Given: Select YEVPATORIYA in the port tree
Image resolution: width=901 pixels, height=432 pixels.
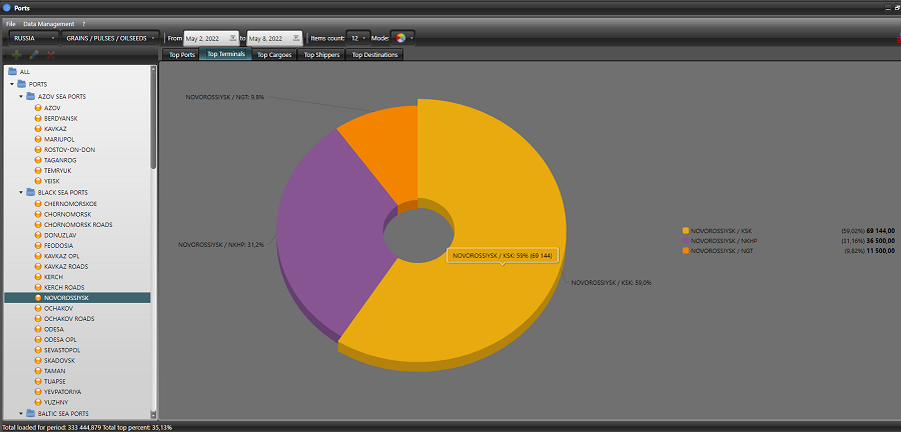Looking at the screenshot, I should click(x=63, y=392).
